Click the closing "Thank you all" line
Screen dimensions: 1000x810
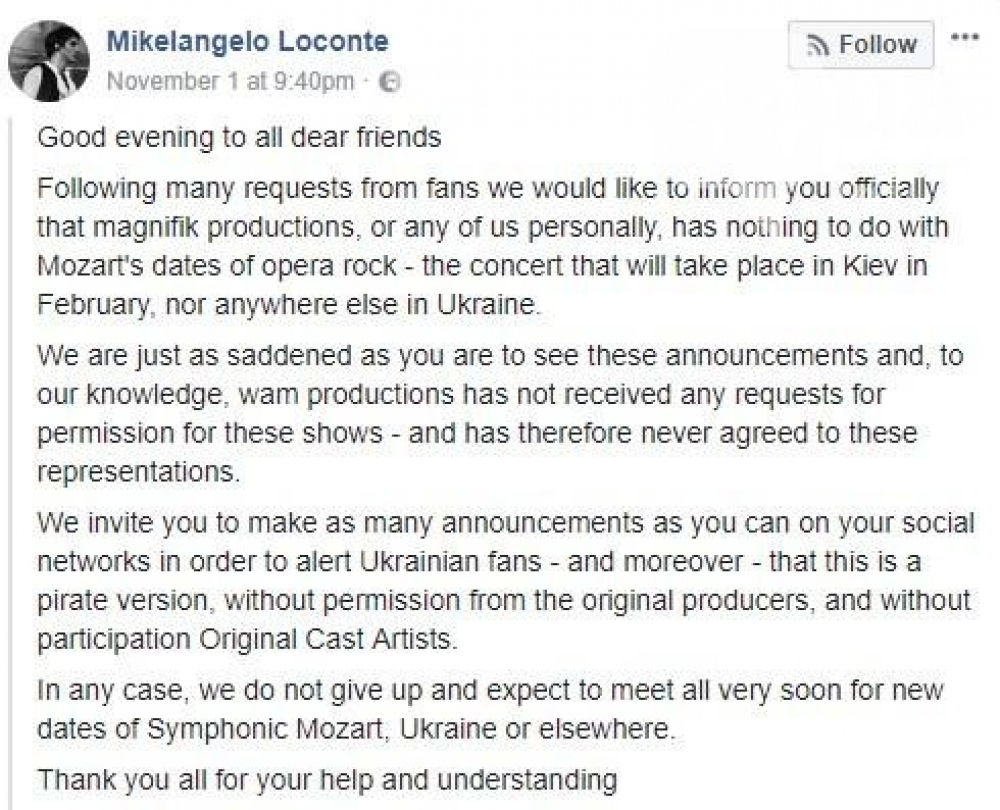(x=326, y=778)
